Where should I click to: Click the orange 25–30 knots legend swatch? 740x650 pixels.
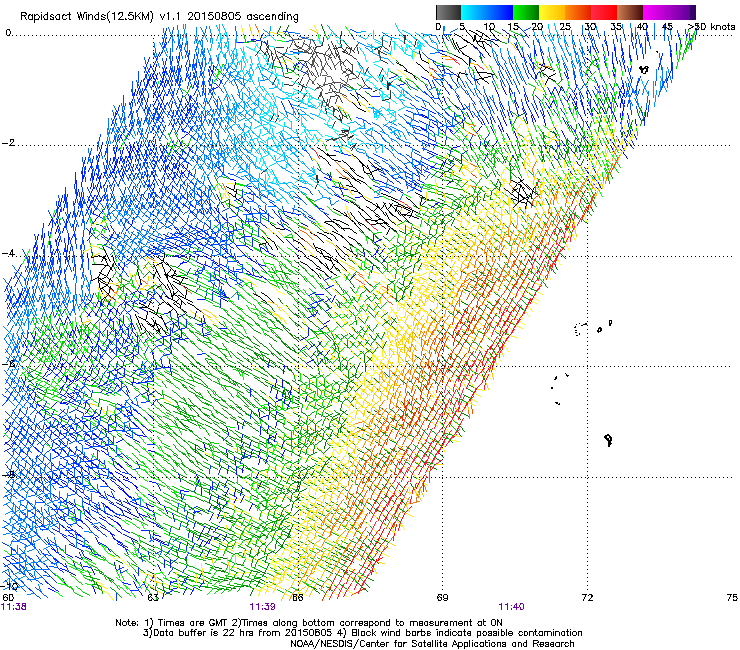tap(578, 12)
